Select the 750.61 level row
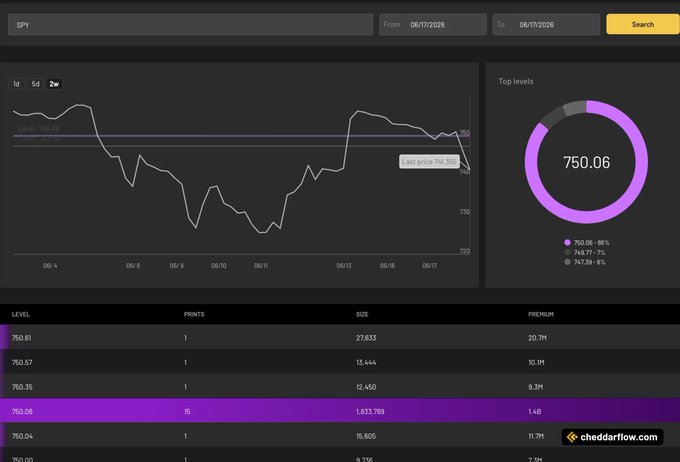This screenshot has height=462, width=680. point(340,337)
